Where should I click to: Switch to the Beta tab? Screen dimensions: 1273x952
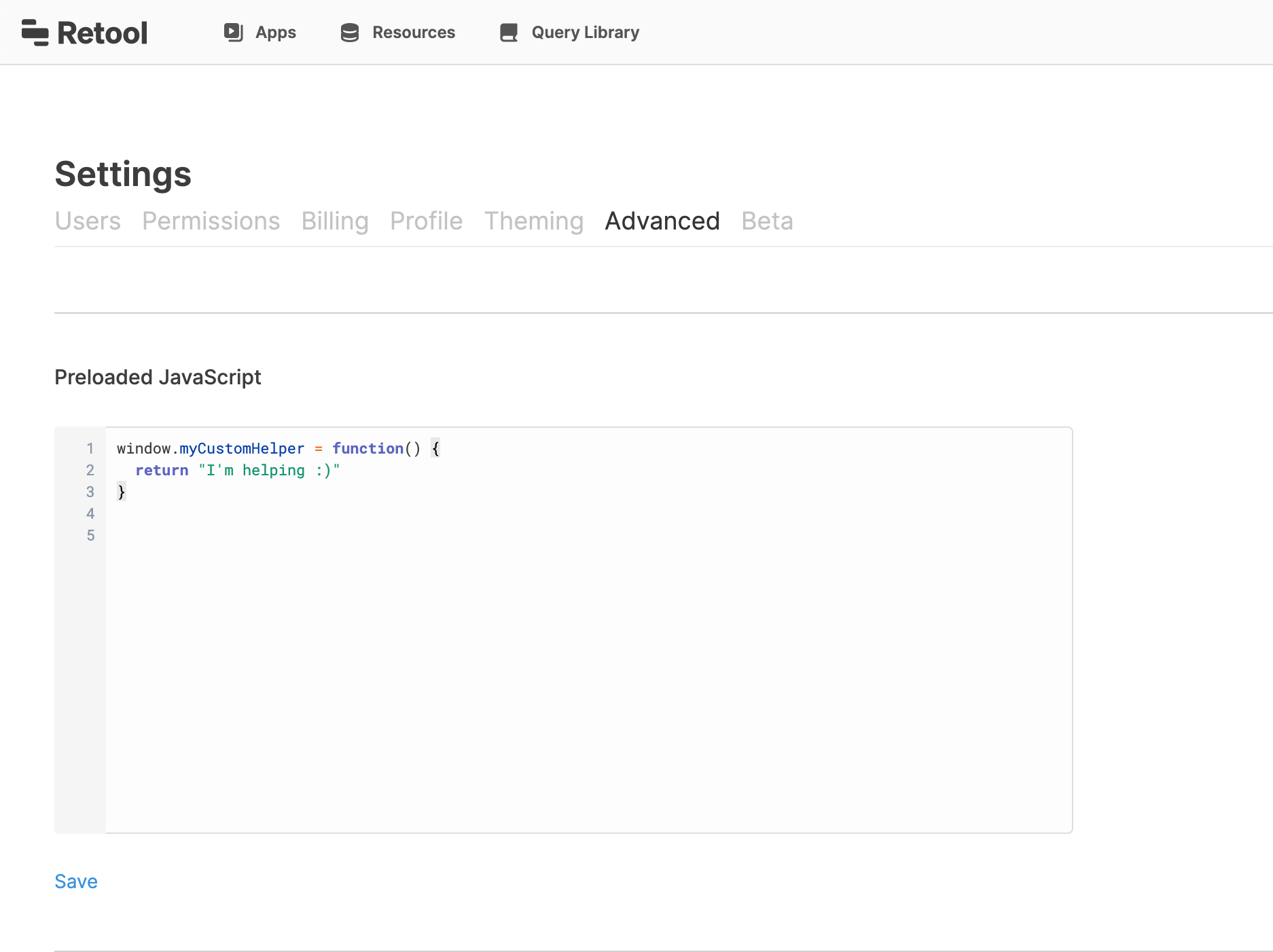click(768, 221)
